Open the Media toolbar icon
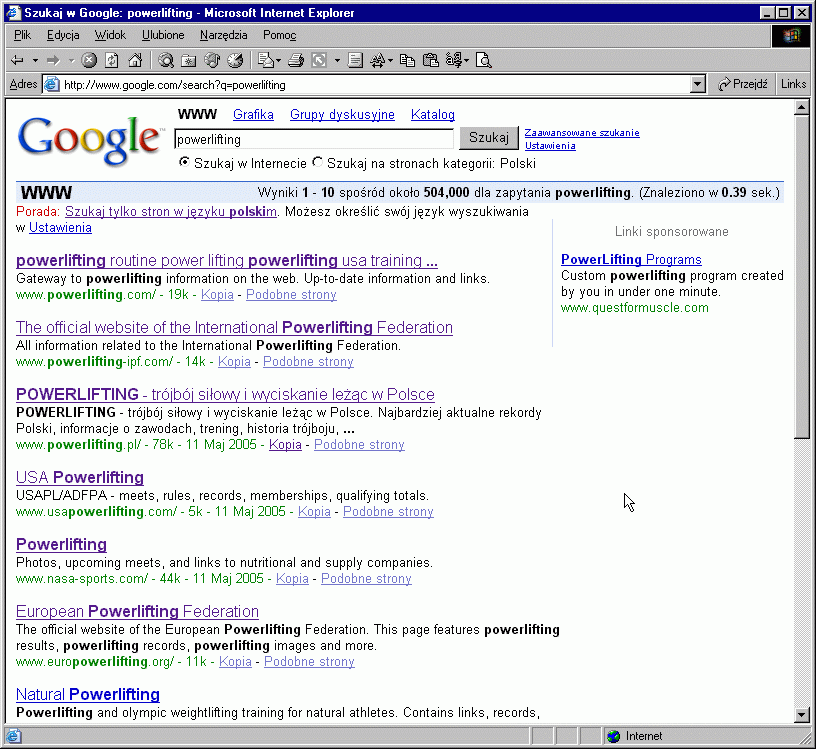Viewport: 816px width, 749px height. pos(212,60)
